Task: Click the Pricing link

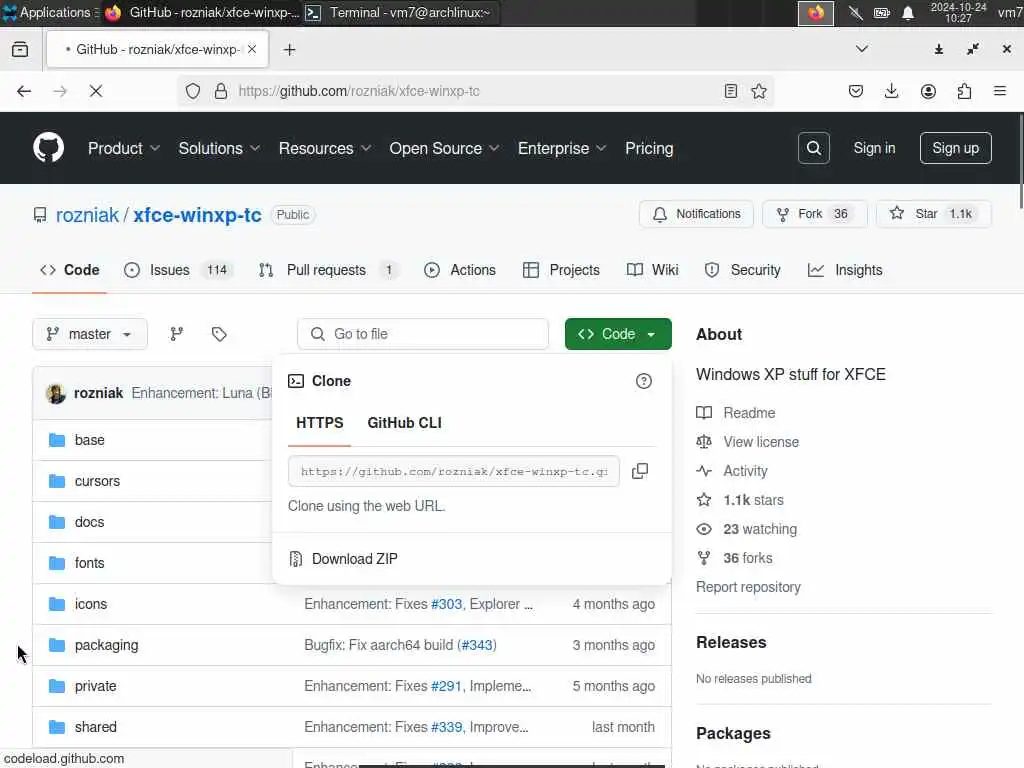Action: click(648, 148)
